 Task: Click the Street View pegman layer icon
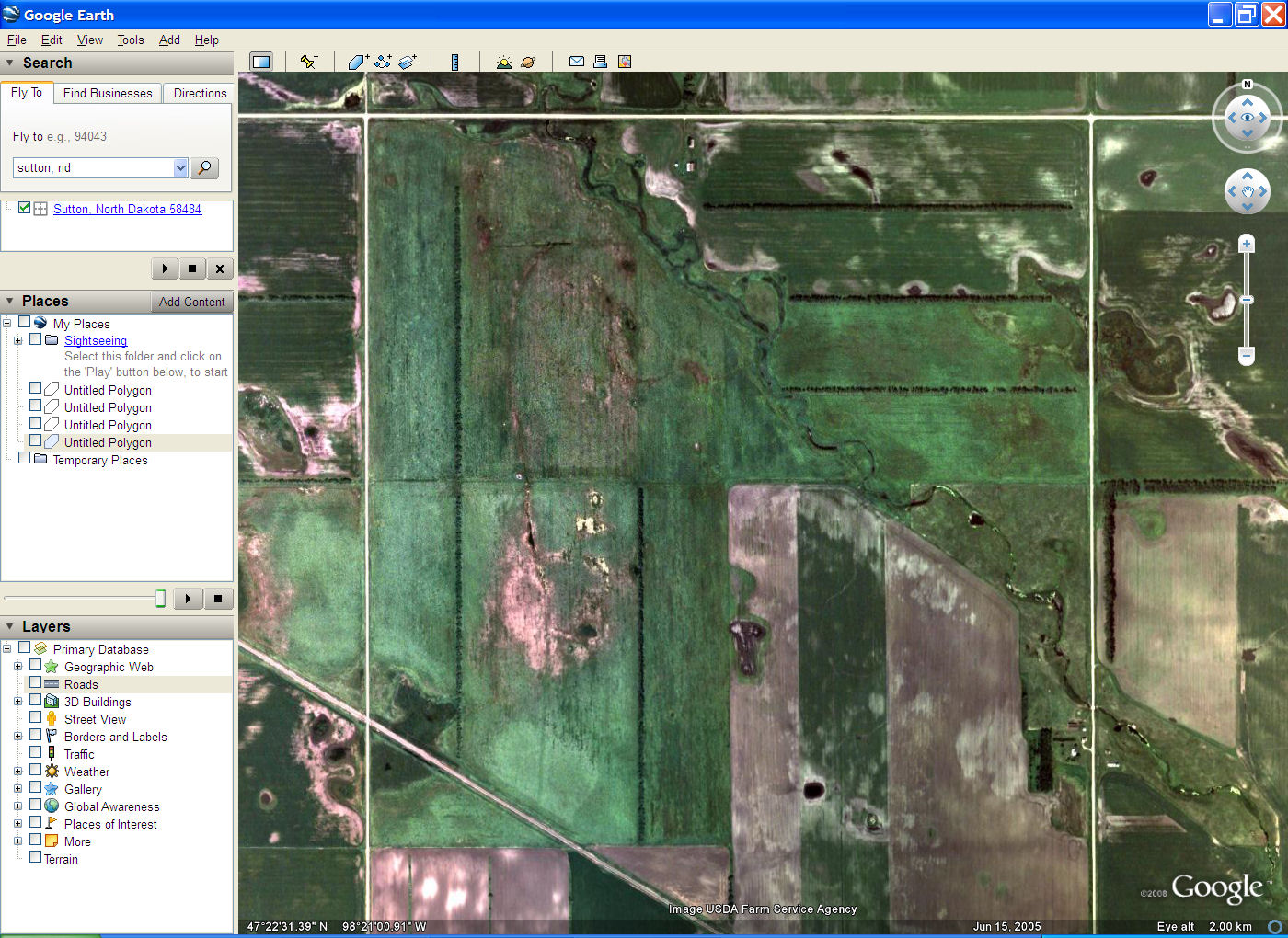click(x=52, y=718)
